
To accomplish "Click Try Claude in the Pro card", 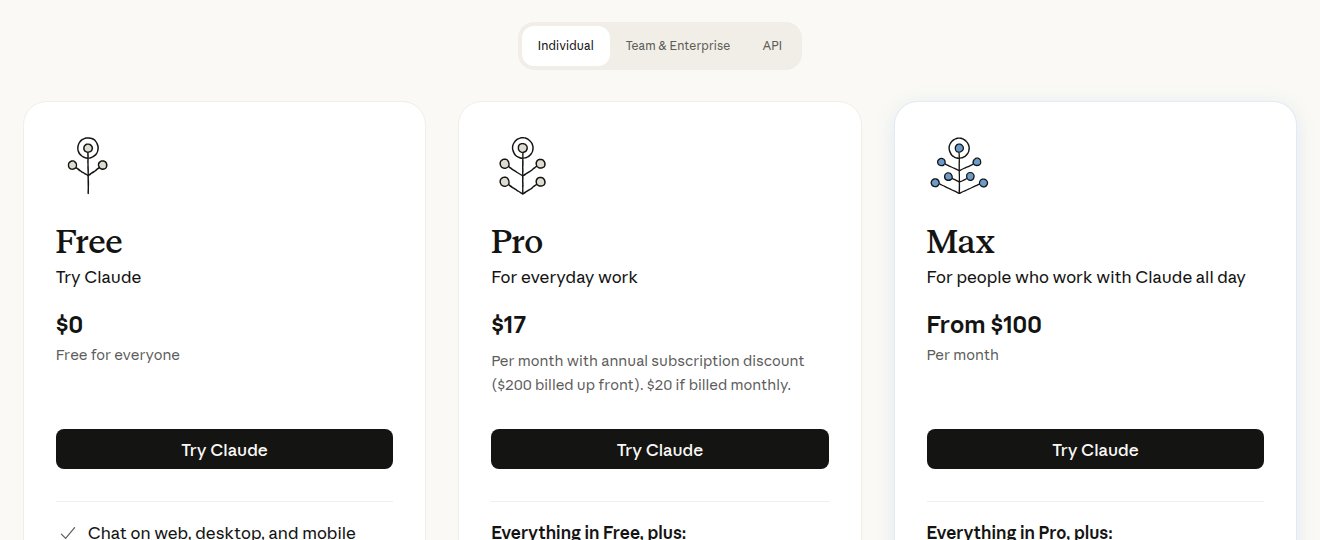I will pos(660,449).
